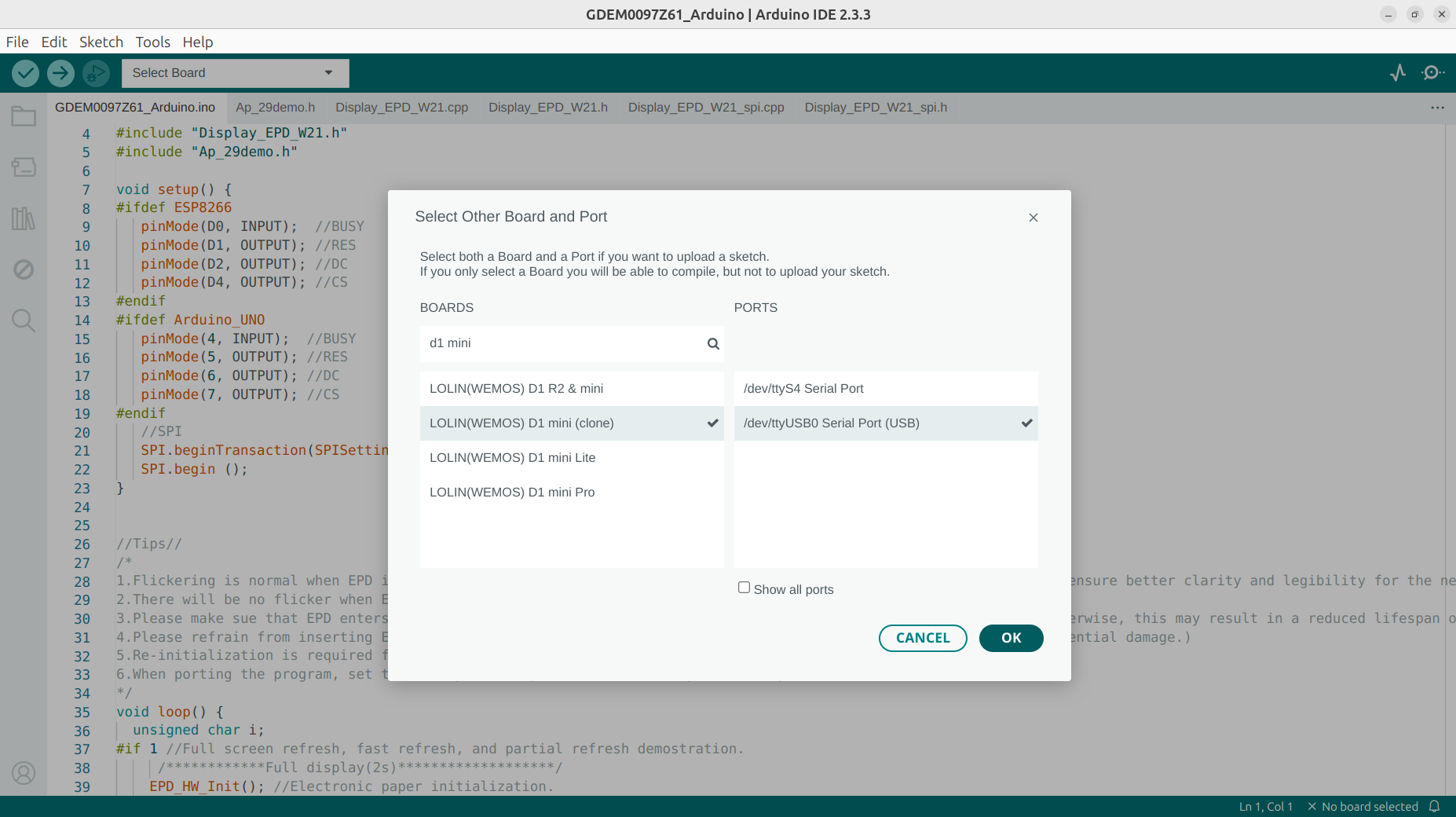
Task: Open the Help menu
Action: click(x=198, y=42)
